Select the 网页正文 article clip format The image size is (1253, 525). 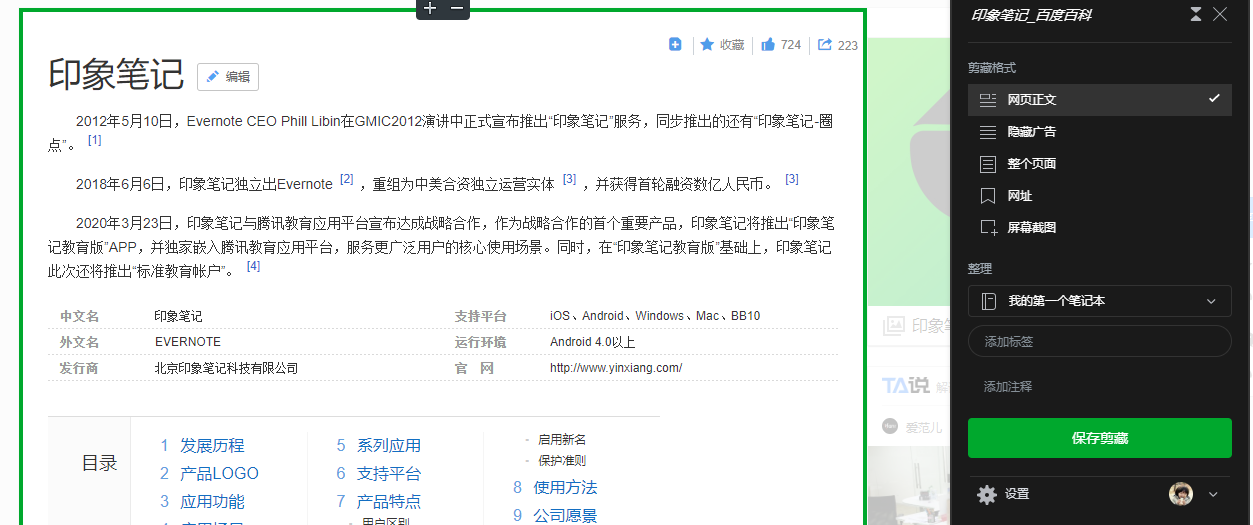(x=1100, y=99)
